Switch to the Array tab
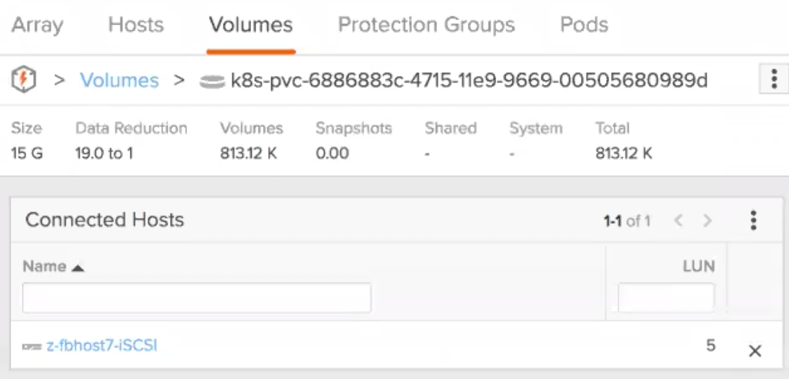Viewport: 789px width, 379px height. point(37,25)
